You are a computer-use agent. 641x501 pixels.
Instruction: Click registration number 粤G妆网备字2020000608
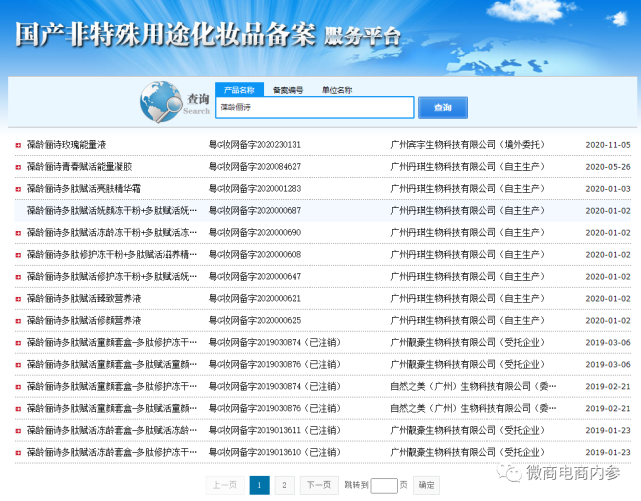pos(255,255)
